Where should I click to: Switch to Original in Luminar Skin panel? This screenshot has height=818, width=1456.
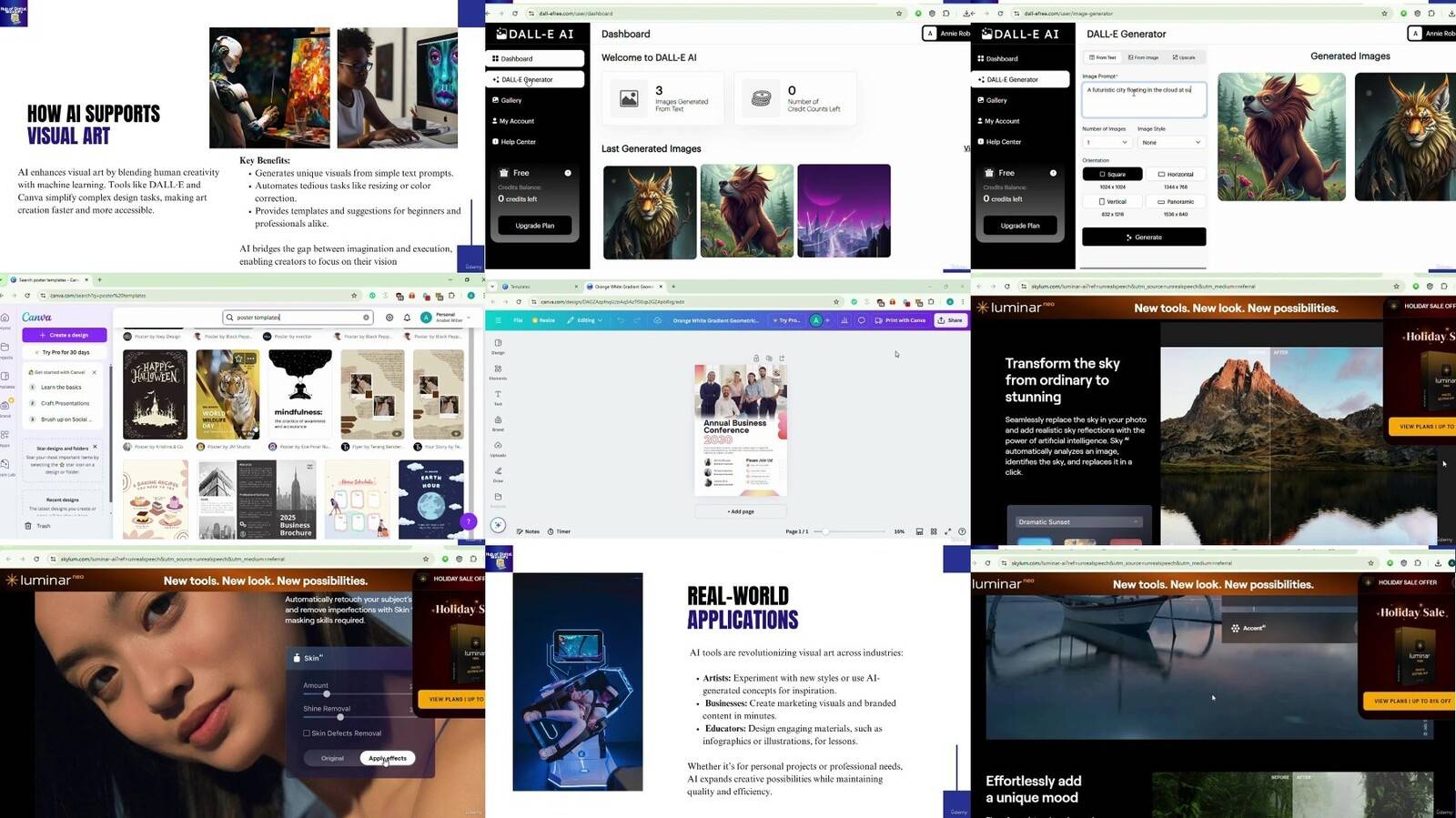pos(332,758)
